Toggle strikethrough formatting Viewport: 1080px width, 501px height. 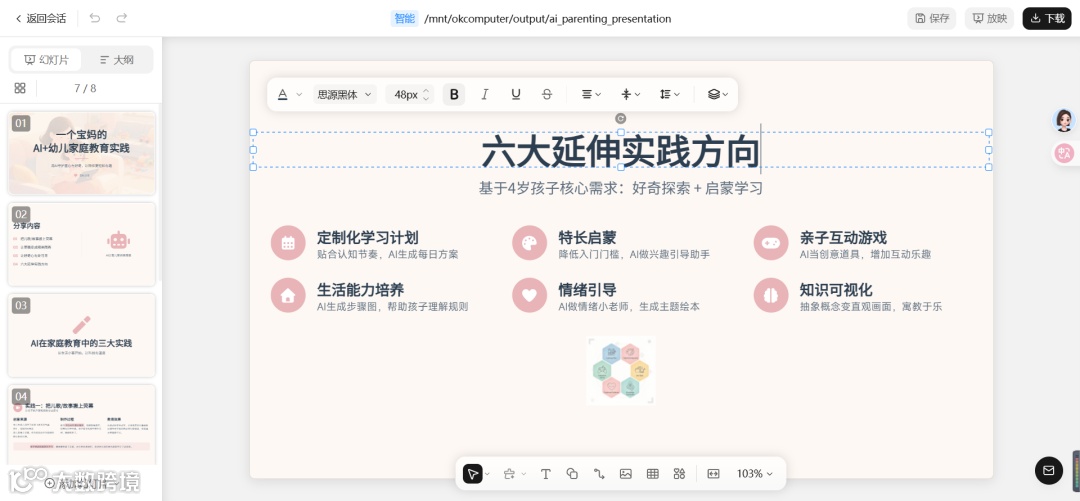(547, 94)
